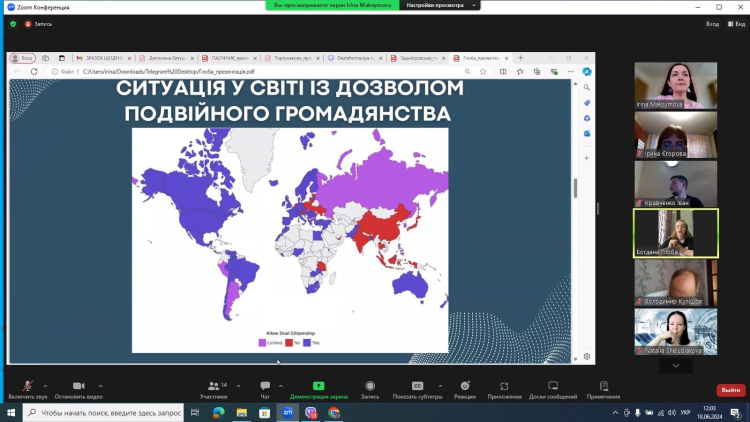Open the Участники participants panel
750x422 pixels.
tap(213, 387)
